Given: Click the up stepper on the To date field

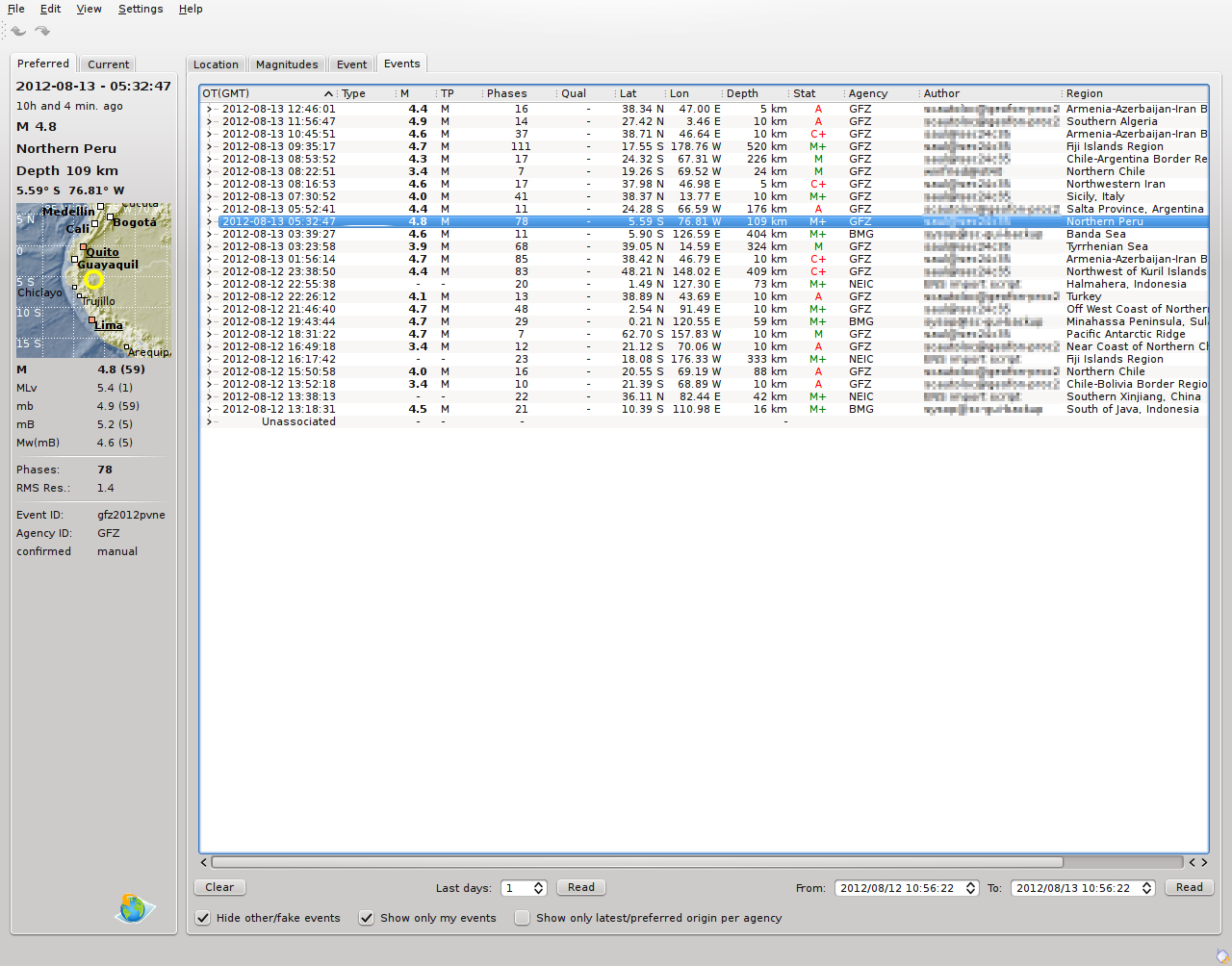Looking at the screenshot, I should click(1148, 883).
